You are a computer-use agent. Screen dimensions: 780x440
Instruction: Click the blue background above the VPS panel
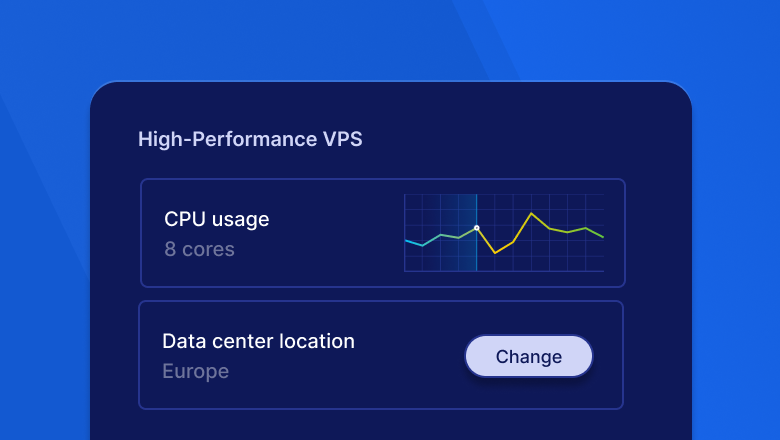390,40
